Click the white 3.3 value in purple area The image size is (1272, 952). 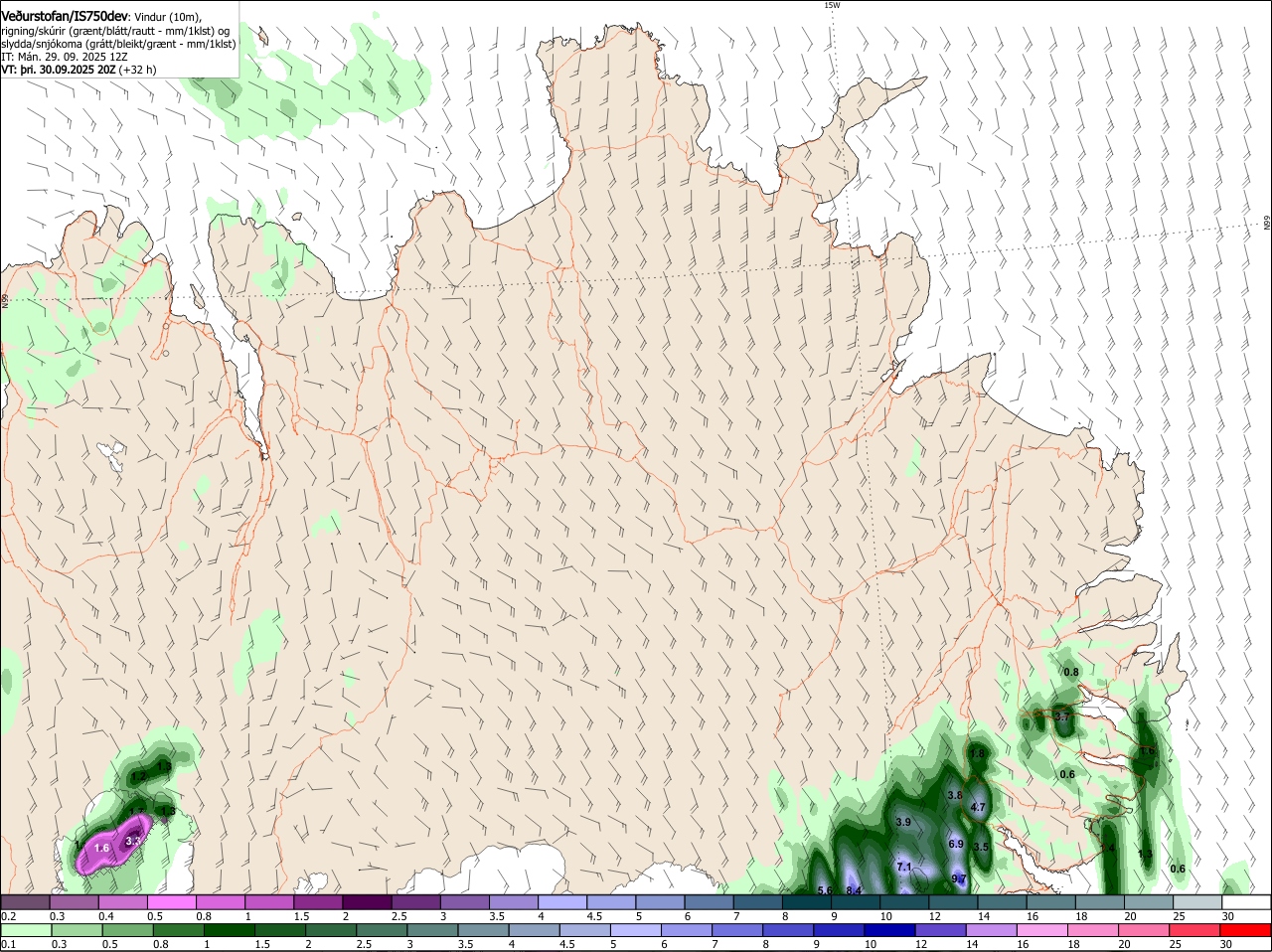tap(133, 841)
